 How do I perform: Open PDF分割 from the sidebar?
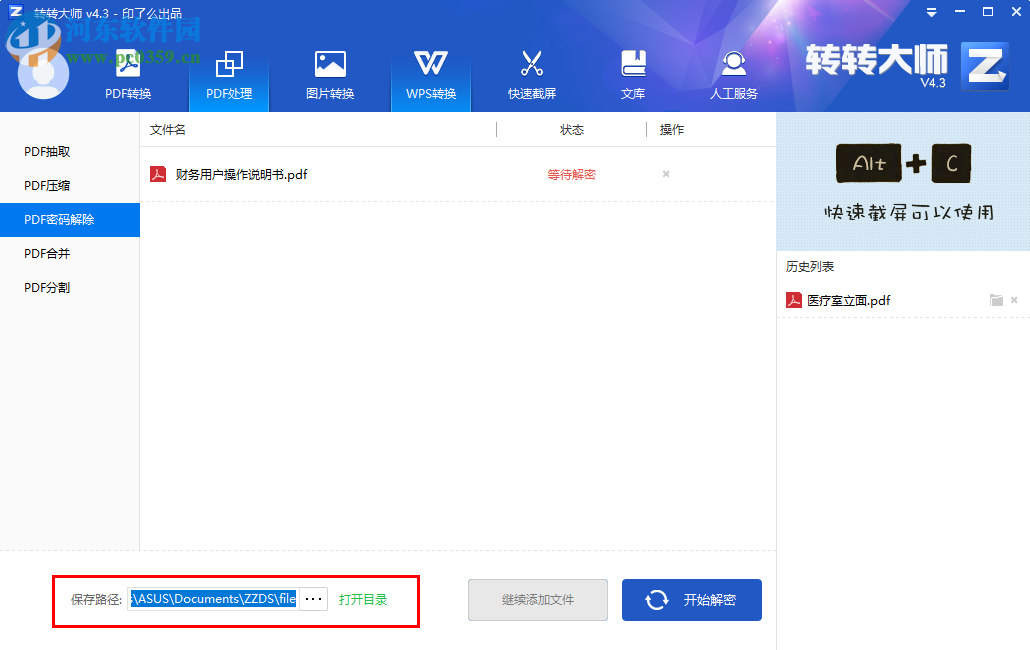point(46,287)
